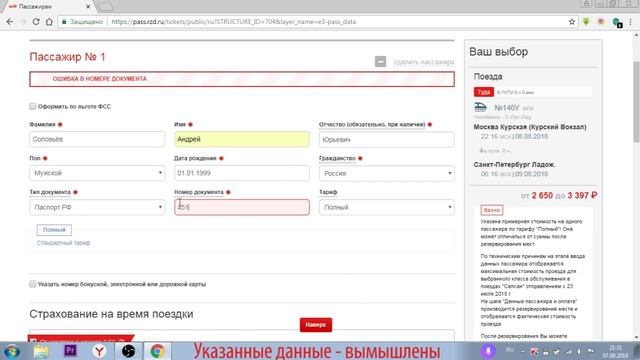Click the Фамилия field with Соловьёв
The height and width of the screenshot is (360, 640).
tap(97, 139)
